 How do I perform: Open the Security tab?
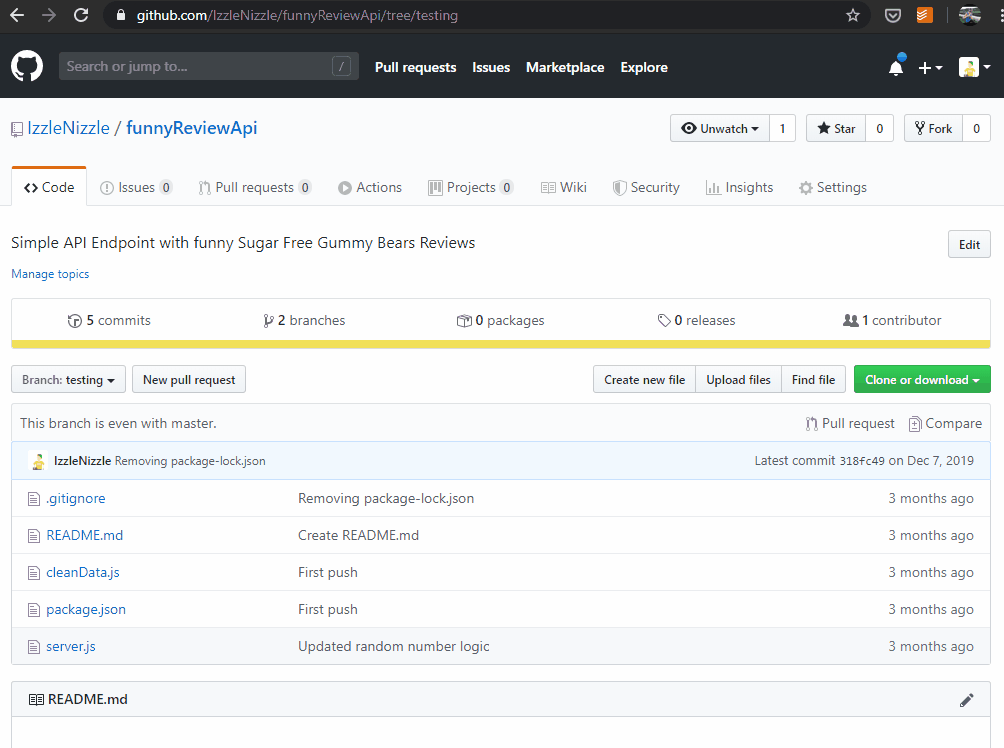(x=646, y=188)
